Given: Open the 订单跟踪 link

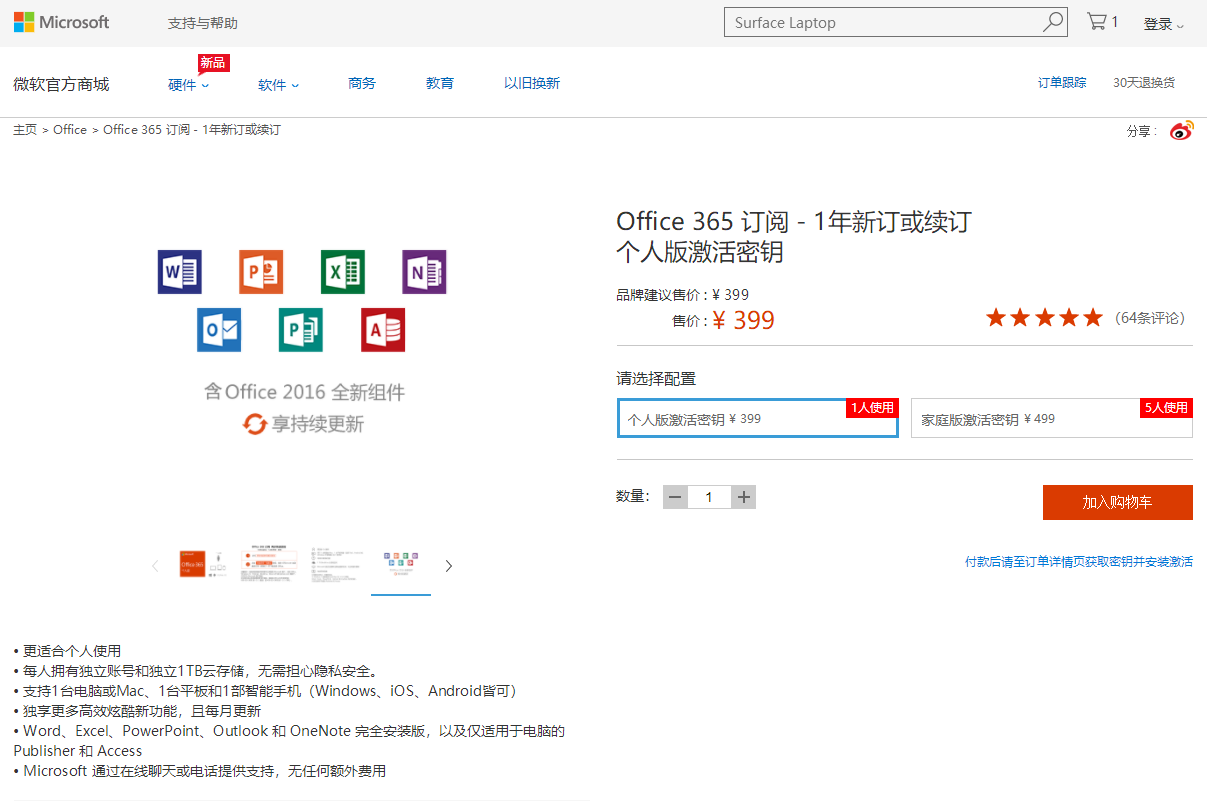Looking at the screenshot, I should coord(1062,83).
